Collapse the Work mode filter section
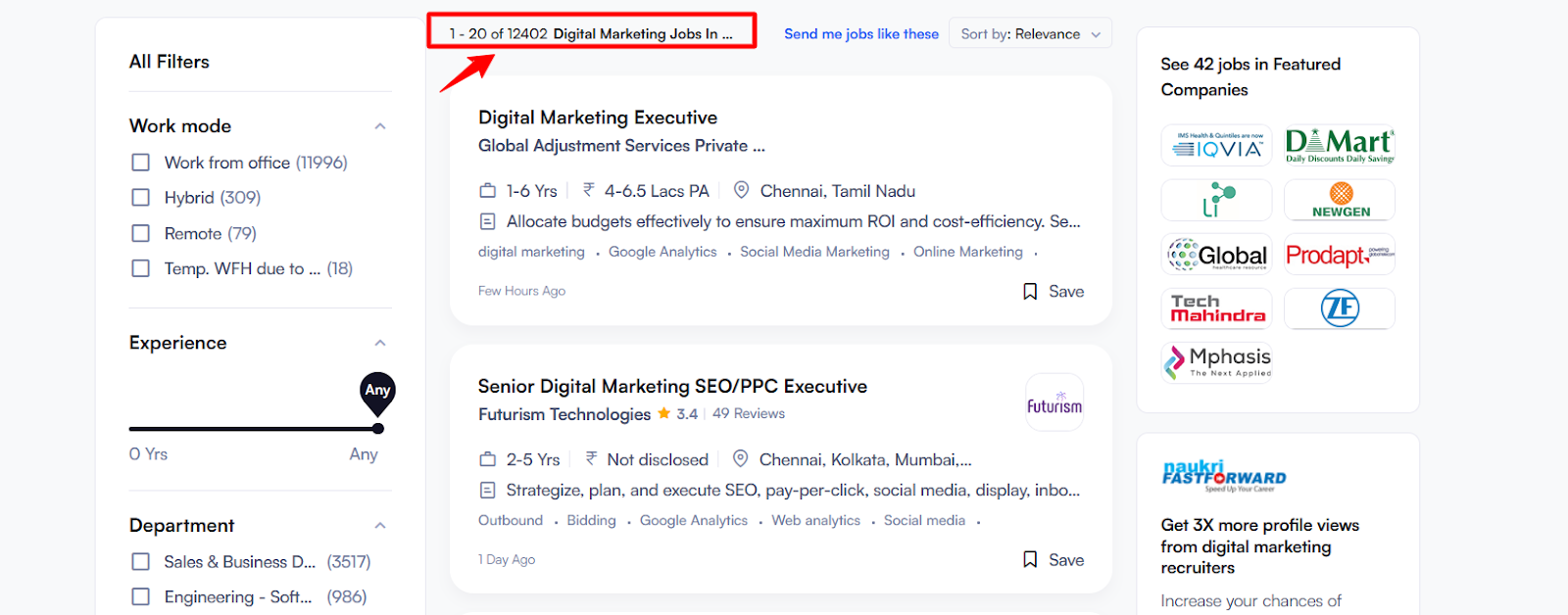 click(380, 126)
